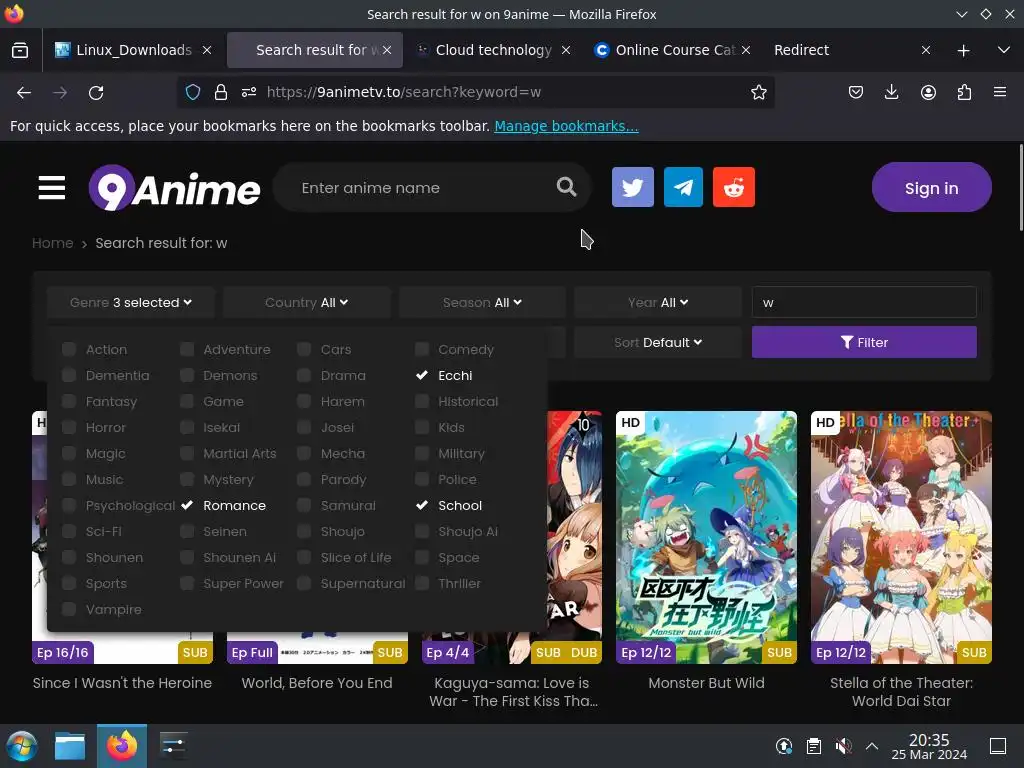Check the Action genre

click(x=69, y=349)
